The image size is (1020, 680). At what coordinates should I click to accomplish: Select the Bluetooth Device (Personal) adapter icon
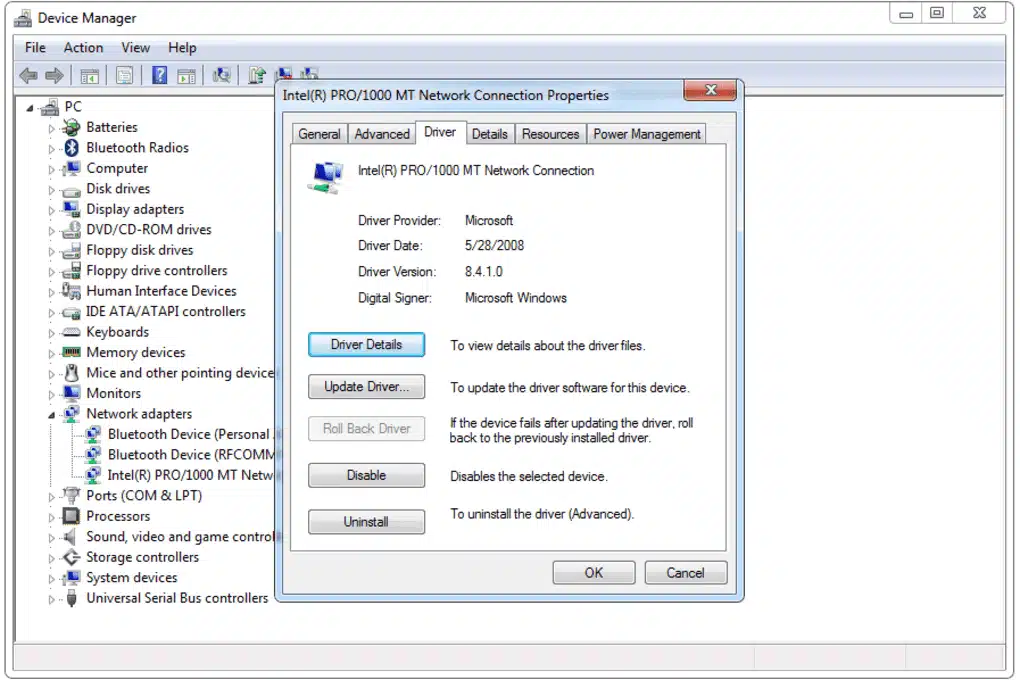coord(93,434)
